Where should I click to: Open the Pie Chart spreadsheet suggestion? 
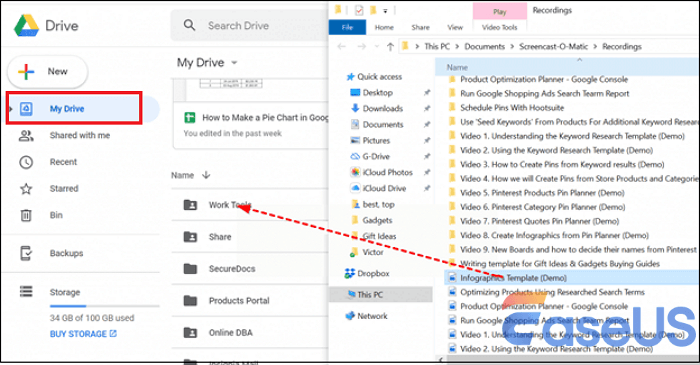[x=251, y=125]
